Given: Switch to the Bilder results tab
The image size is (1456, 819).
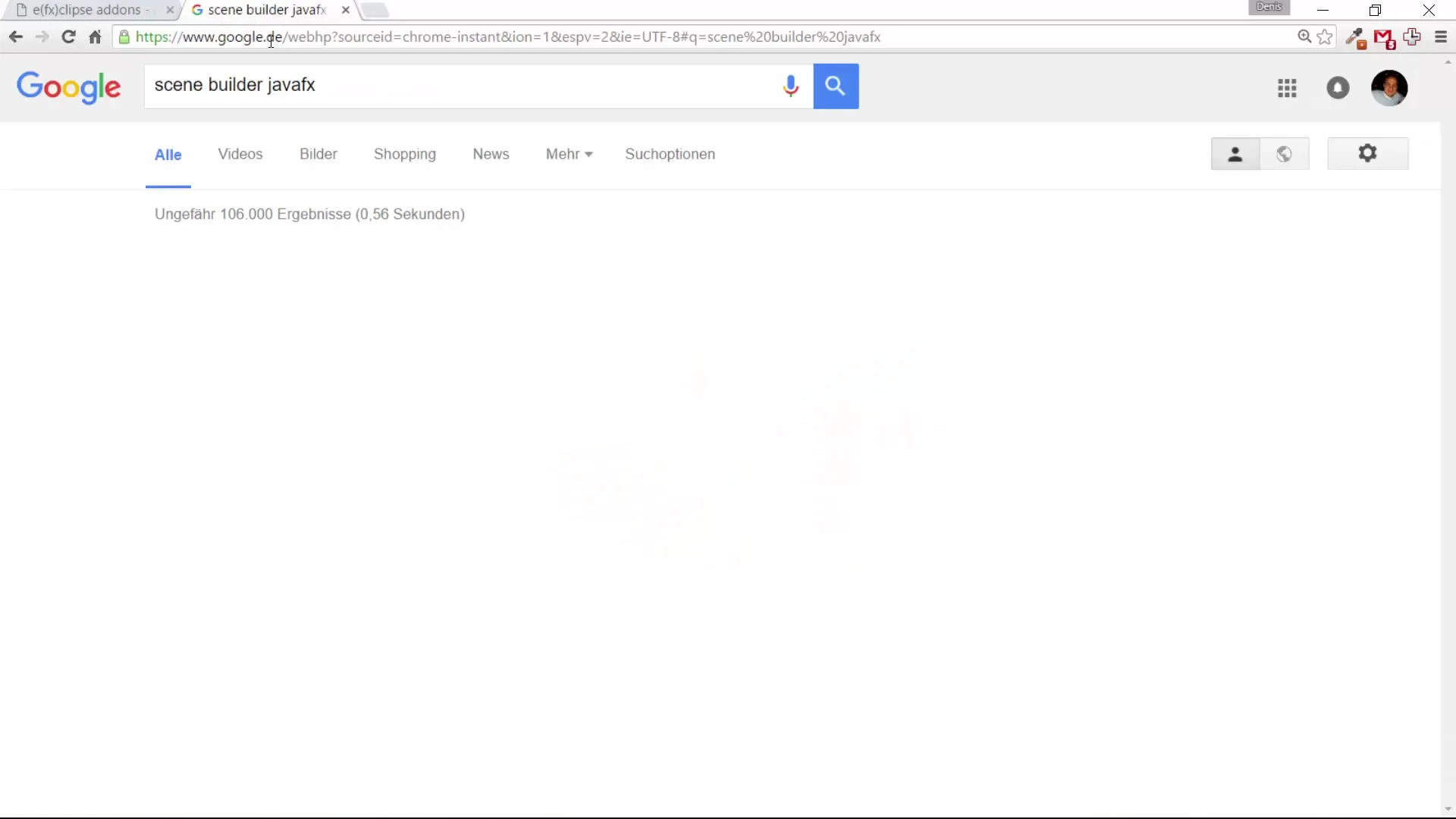Looking at the screenshot, I should tap(318, 154).
